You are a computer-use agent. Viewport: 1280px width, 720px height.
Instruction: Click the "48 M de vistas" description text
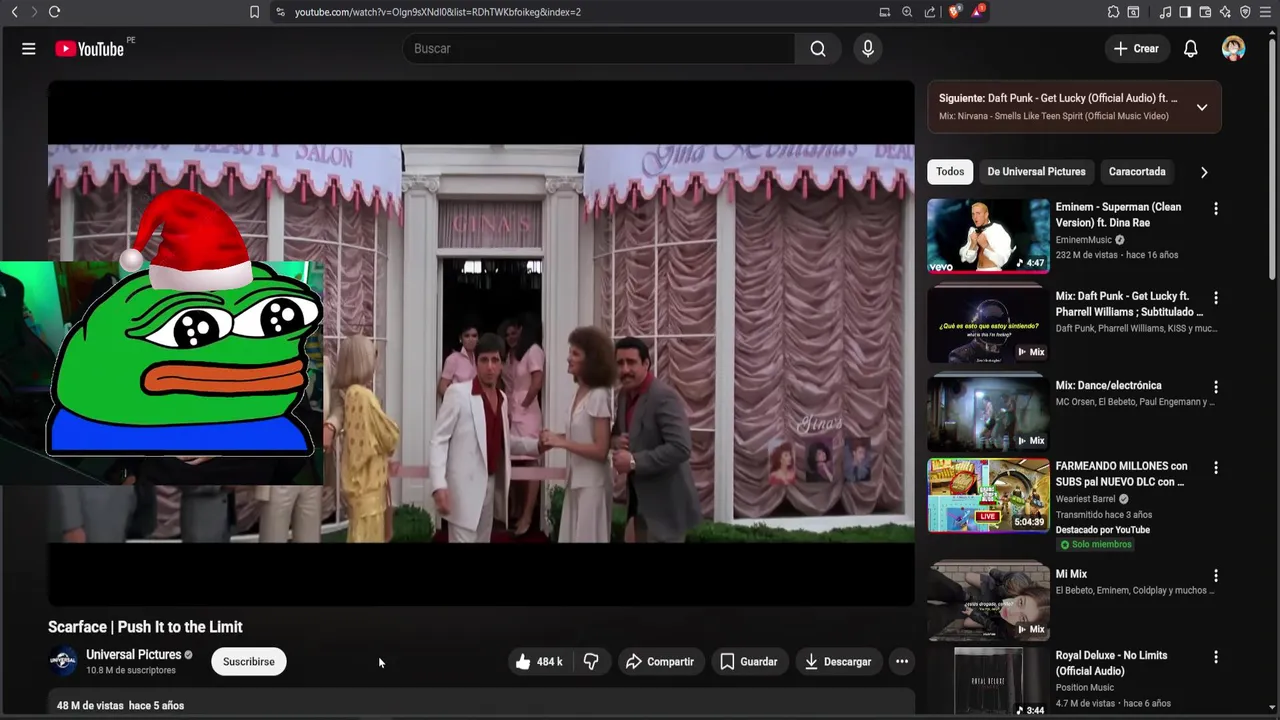click(x=90, y=706)
